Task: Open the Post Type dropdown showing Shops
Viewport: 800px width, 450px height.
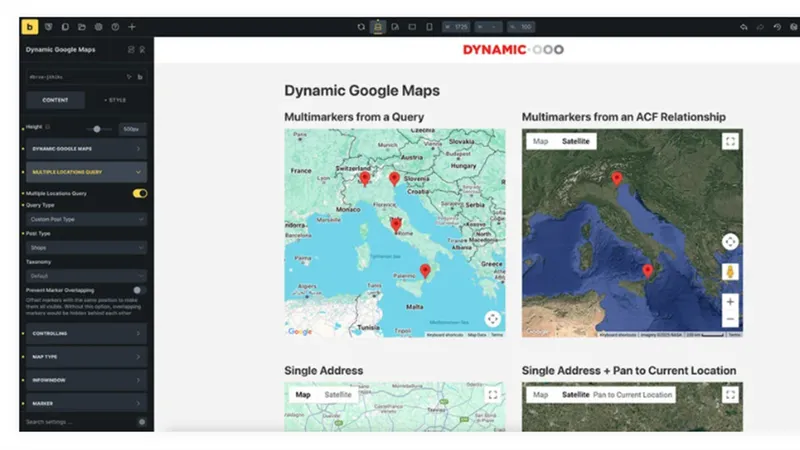Action: tap(86, 247)
